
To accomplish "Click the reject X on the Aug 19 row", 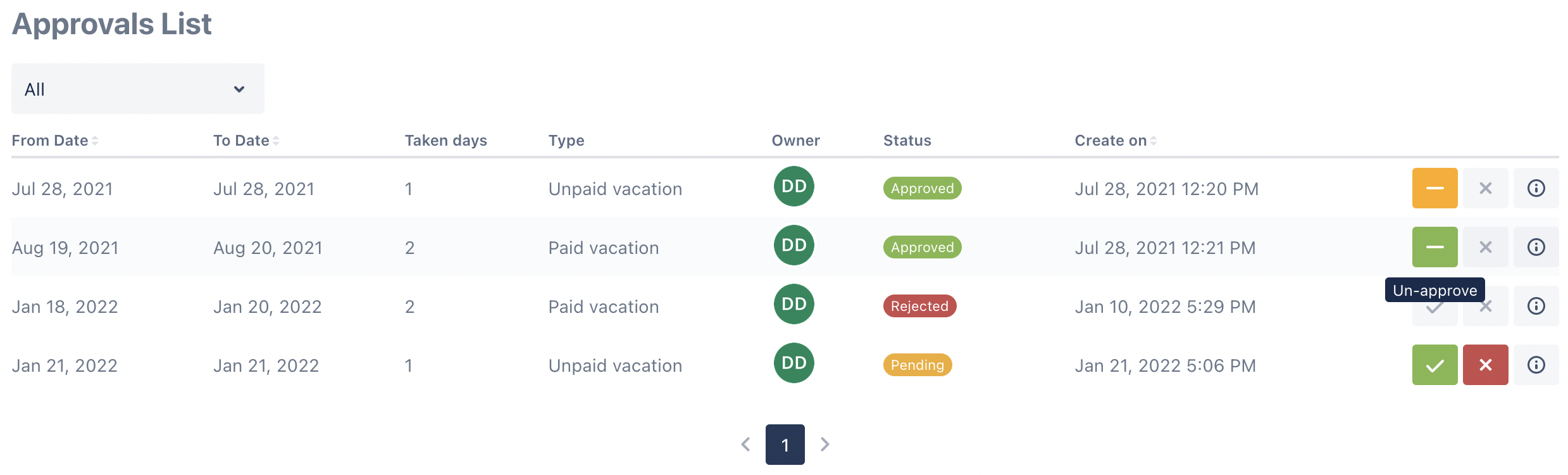I will coord(1485,247).
